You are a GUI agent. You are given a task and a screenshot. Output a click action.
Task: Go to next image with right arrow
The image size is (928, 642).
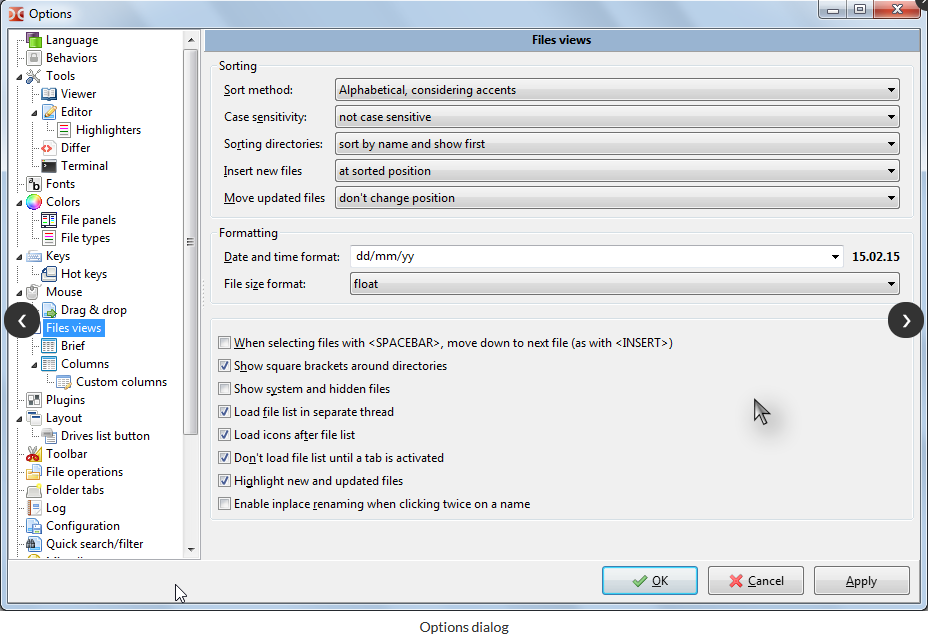(906, 321)
